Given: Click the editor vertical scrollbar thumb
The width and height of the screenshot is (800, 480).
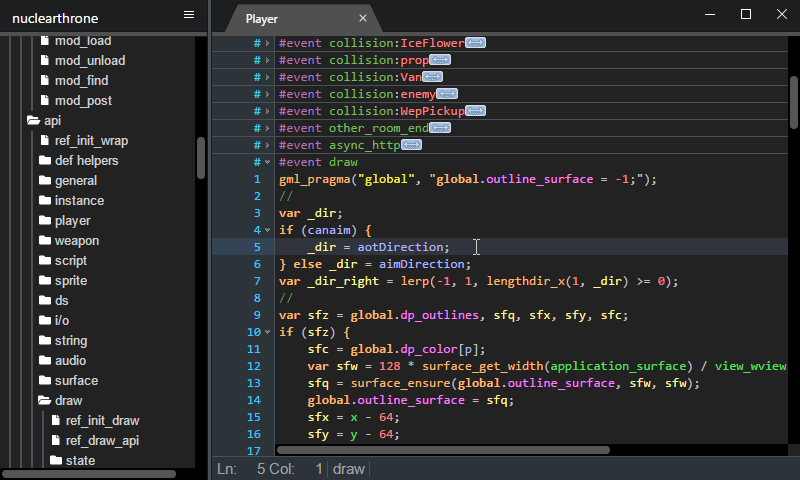Looking at the screenshot, I should [793, 100].
